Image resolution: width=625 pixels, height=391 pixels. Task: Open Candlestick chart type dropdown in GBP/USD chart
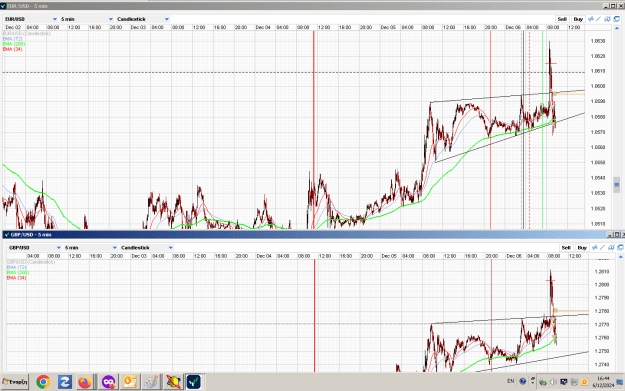pyautogui.click(x=147, y=248)
